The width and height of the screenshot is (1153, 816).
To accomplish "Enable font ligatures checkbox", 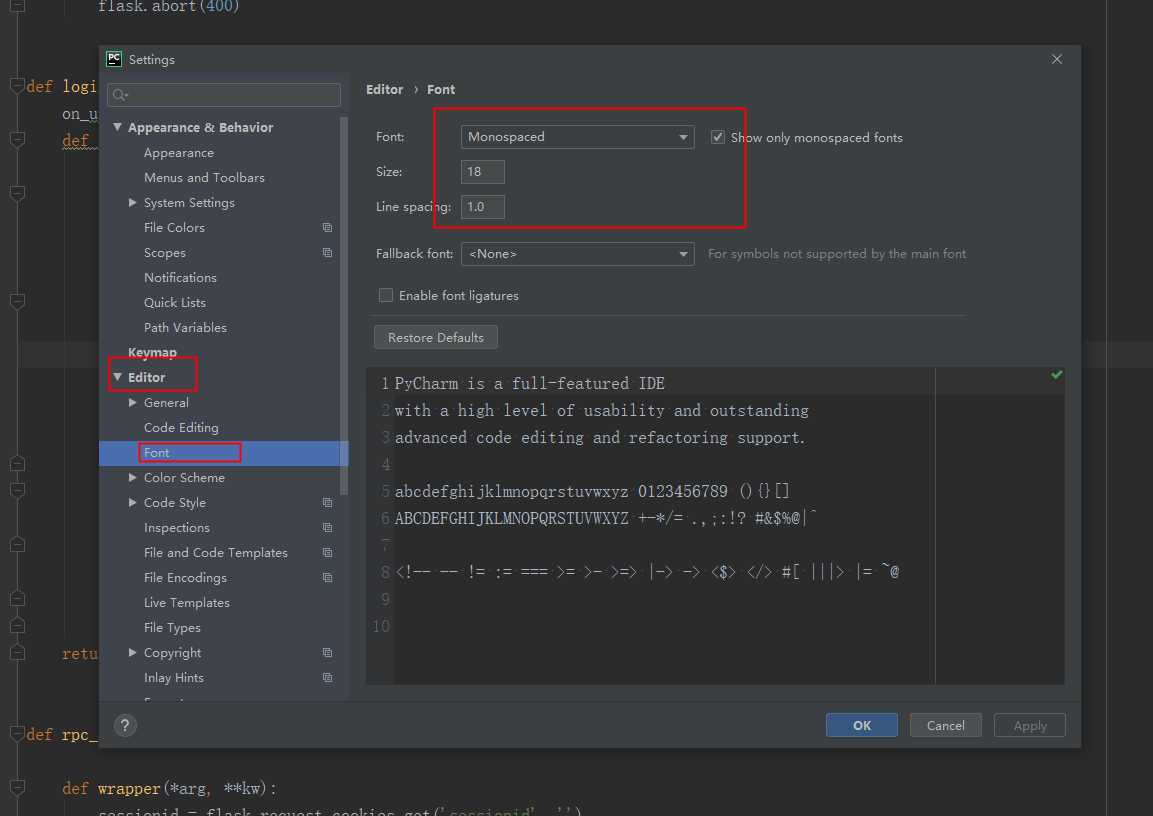I will [x=385, y=296].
